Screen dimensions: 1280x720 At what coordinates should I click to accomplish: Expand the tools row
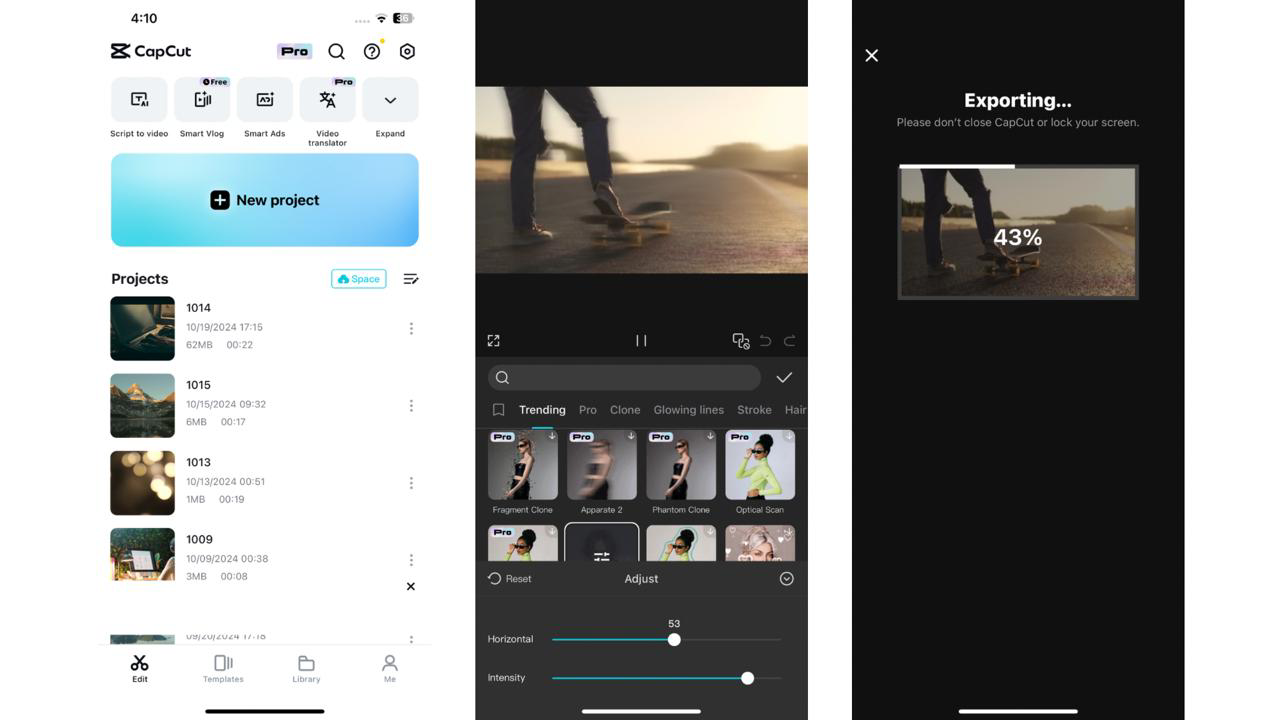[x=390, y=100]
